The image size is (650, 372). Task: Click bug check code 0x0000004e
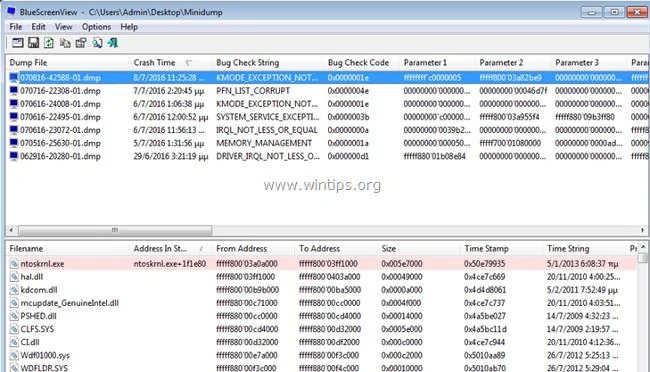pos(348,91)
